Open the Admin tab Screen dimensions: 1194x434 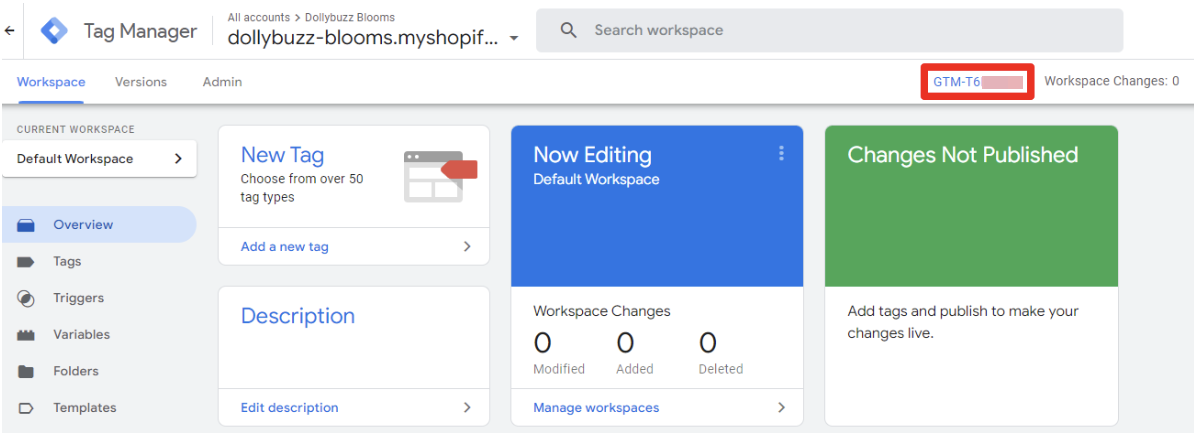click(222, 82)
